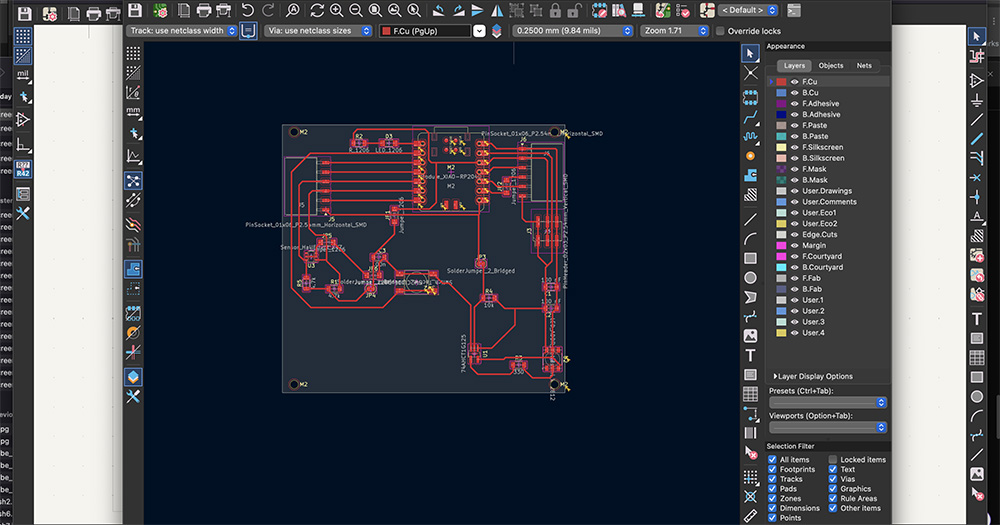Viewport: 1000px width, 525px height.
Task: Select the Draw Circle tool
Action: [751, 277]
